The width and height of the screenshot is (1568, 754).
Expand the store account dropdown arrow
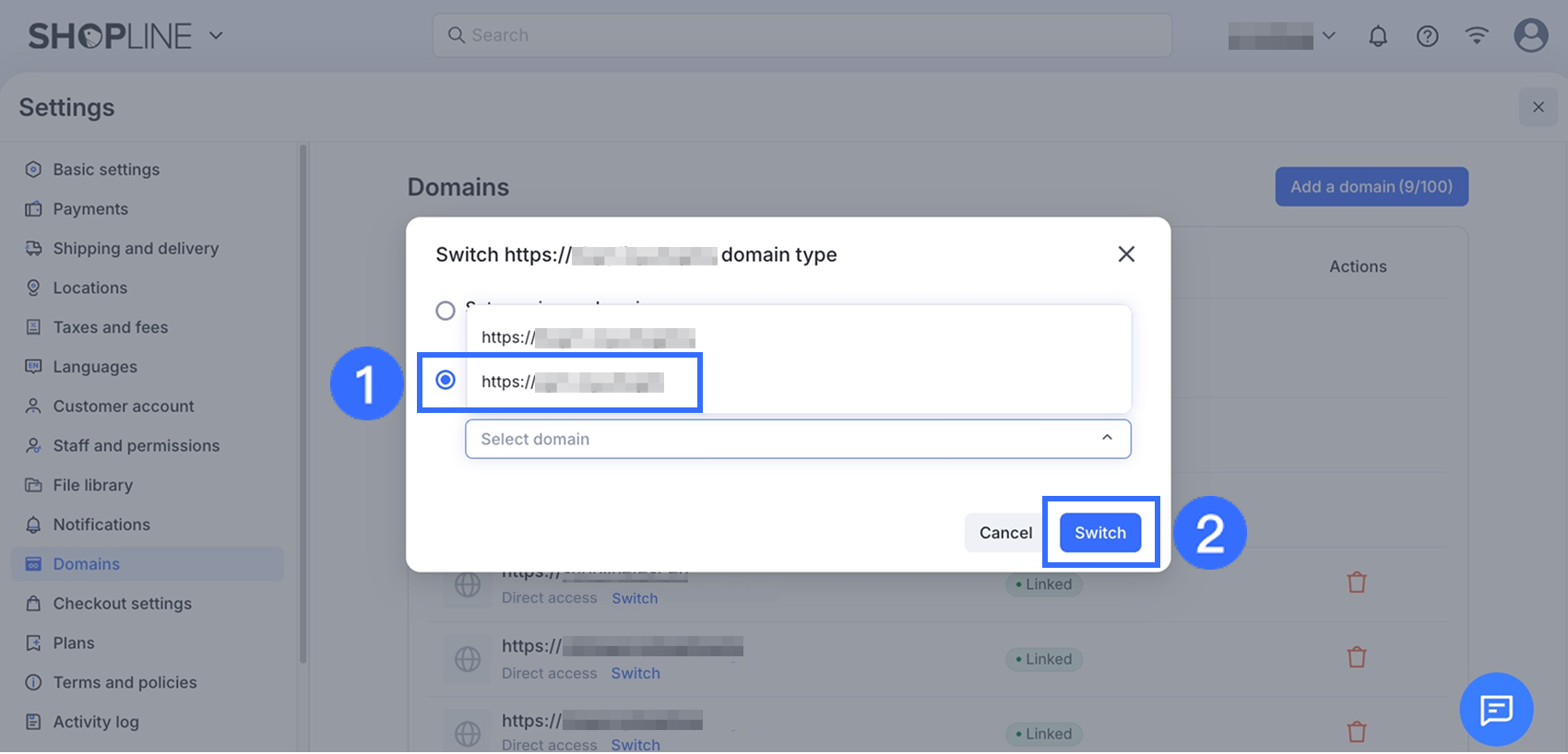(x=1328, y=36)
